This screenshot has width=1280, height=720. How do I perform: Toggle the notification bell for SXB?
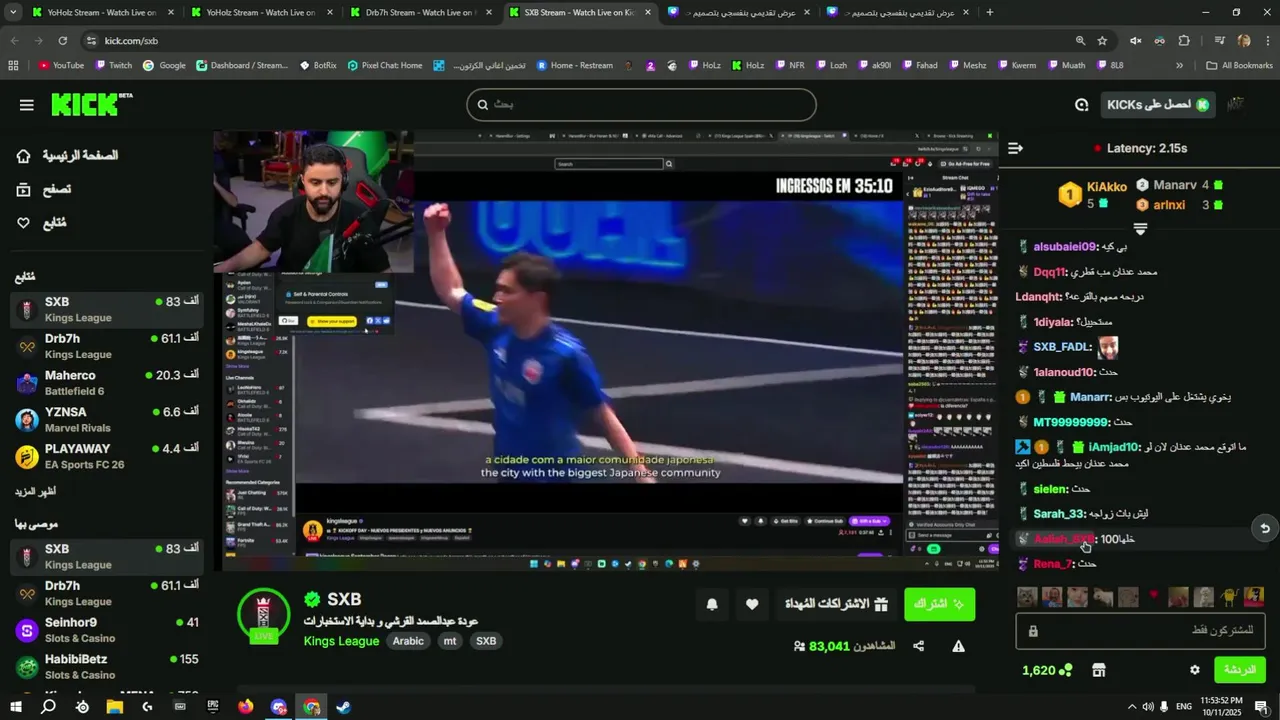click(712, 604)
